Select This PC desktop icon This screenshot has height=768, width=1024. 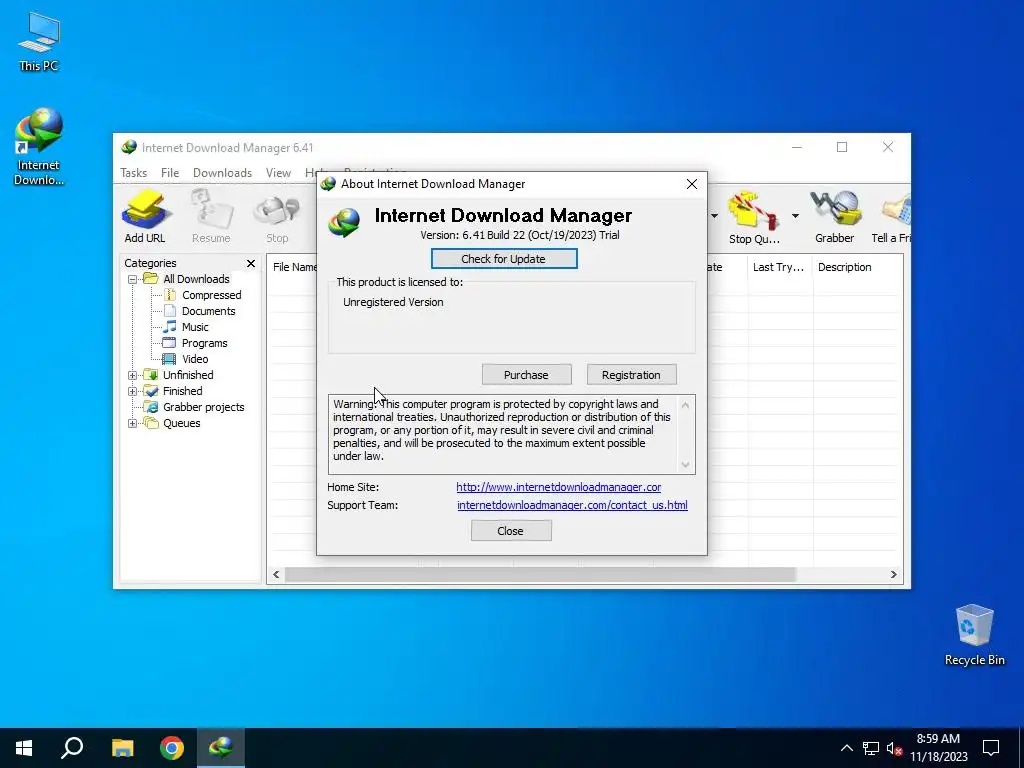pos(39,42)
